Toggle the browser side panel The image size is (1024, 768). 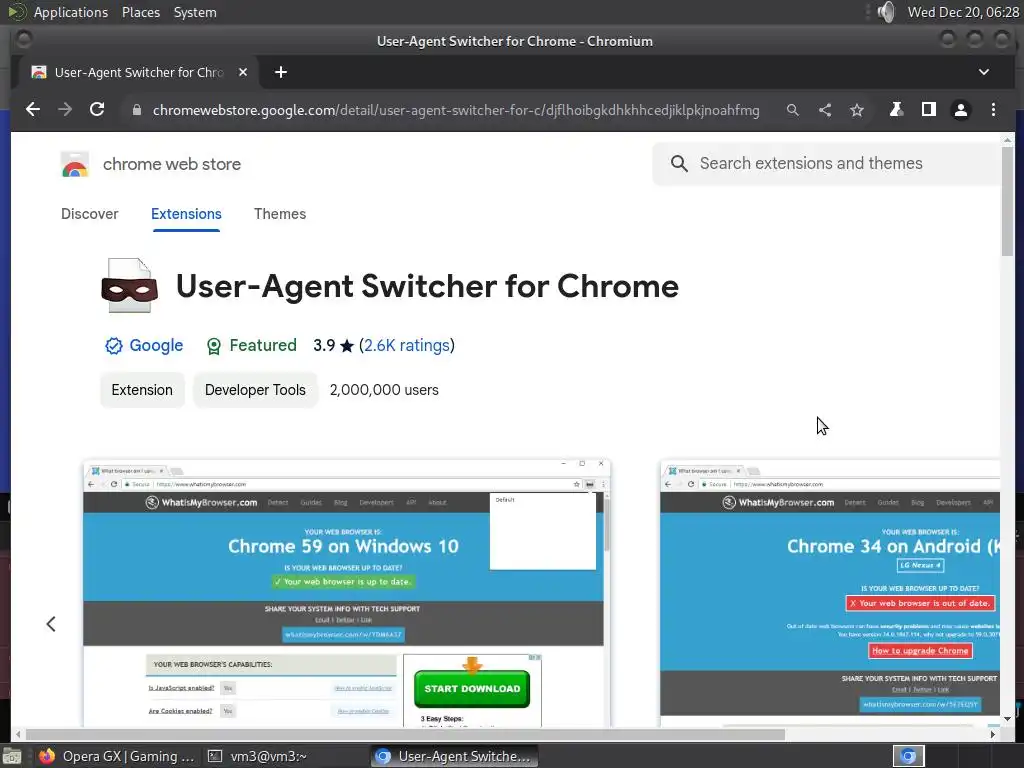(x=928, y=110)
